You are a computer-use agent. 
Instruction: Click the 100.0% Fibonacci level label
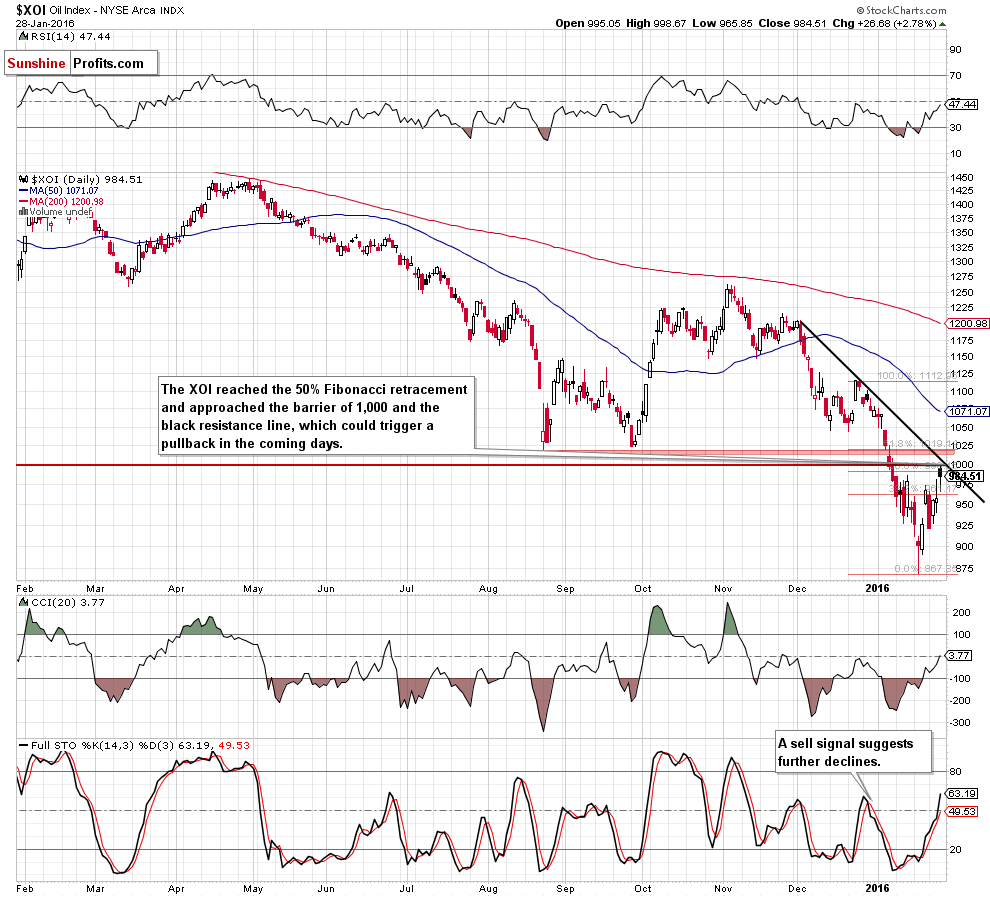pyautogui.click(x=917, y=376)
